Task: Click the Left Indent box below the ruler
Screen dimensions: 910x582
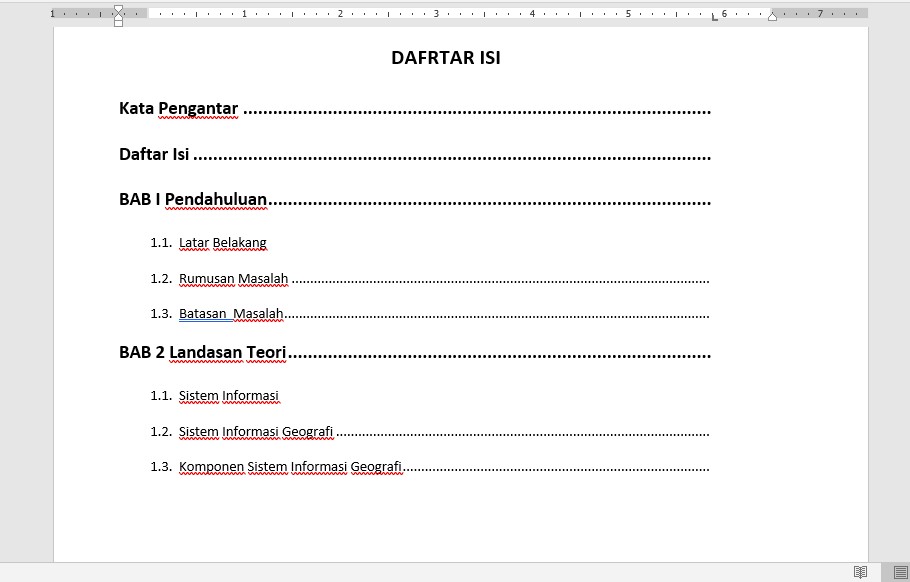Action: pyautogui.click(x=119, y=24)
